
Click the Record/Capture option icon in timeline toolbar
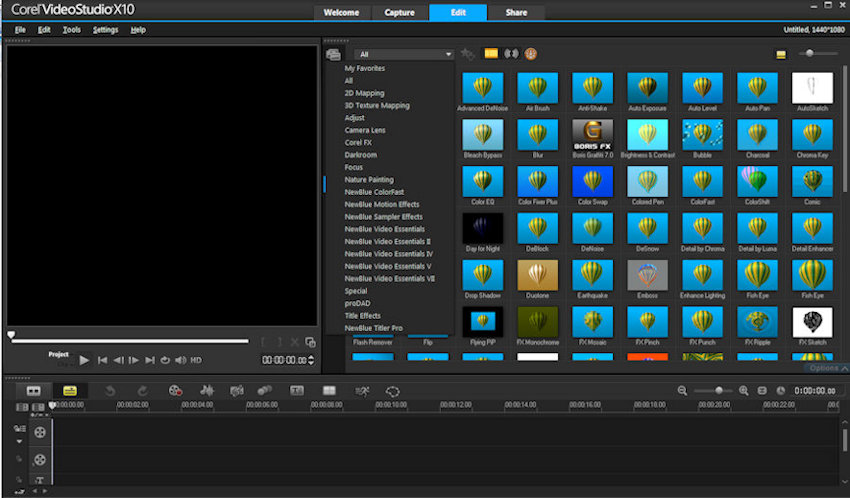coord(176,390)
